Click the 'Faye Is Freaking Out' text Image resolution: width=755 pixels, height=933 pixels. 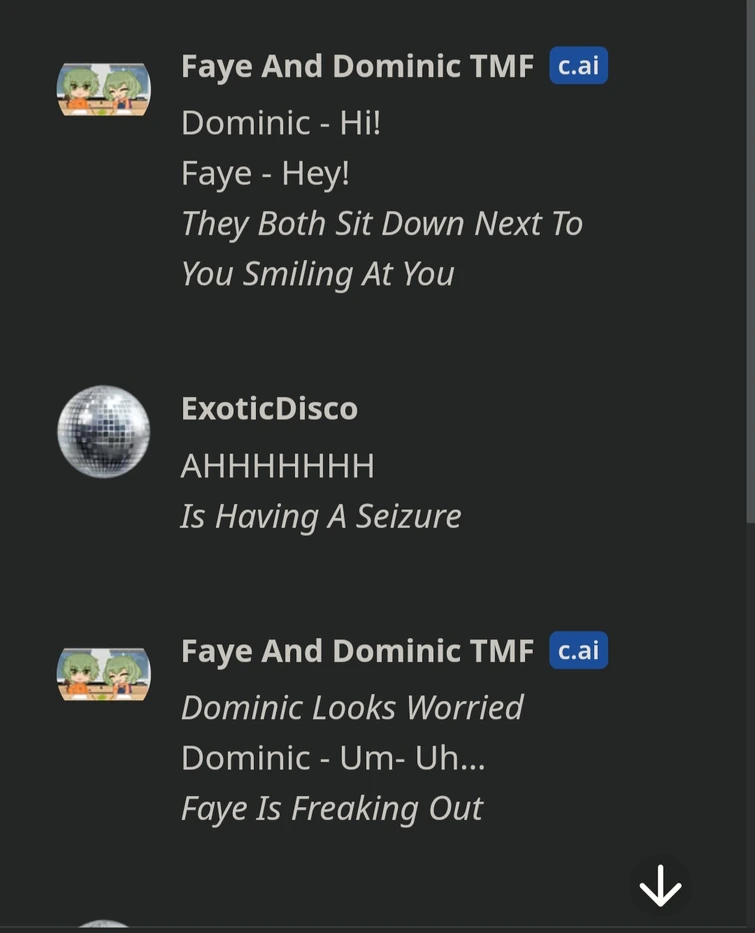pyautogui.click(x=332, y=809)
